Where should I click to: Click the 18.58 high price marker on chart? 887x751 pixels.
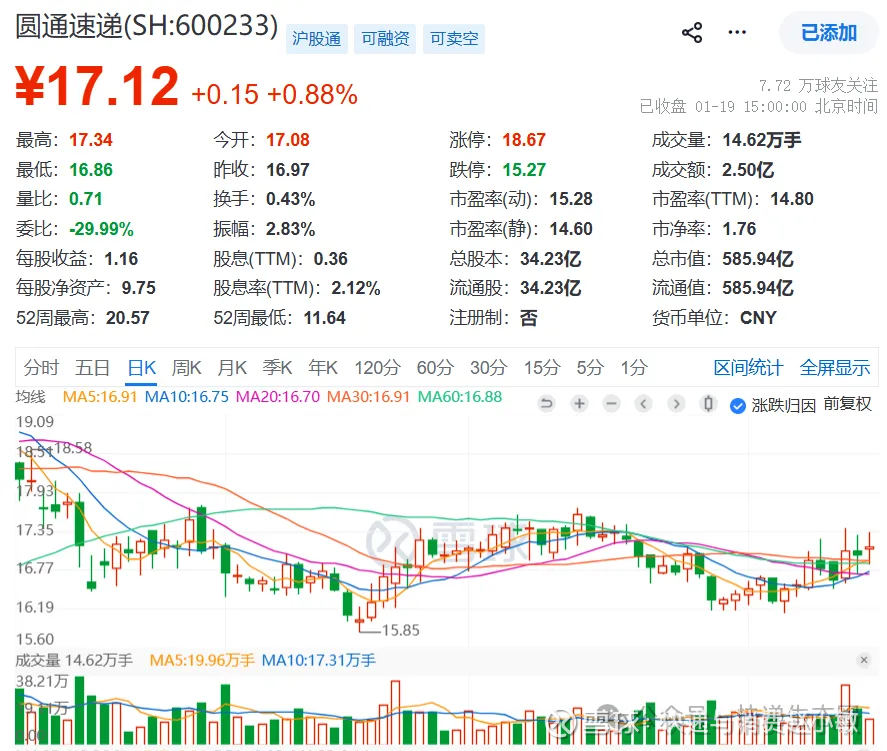[x=73, y=448]
